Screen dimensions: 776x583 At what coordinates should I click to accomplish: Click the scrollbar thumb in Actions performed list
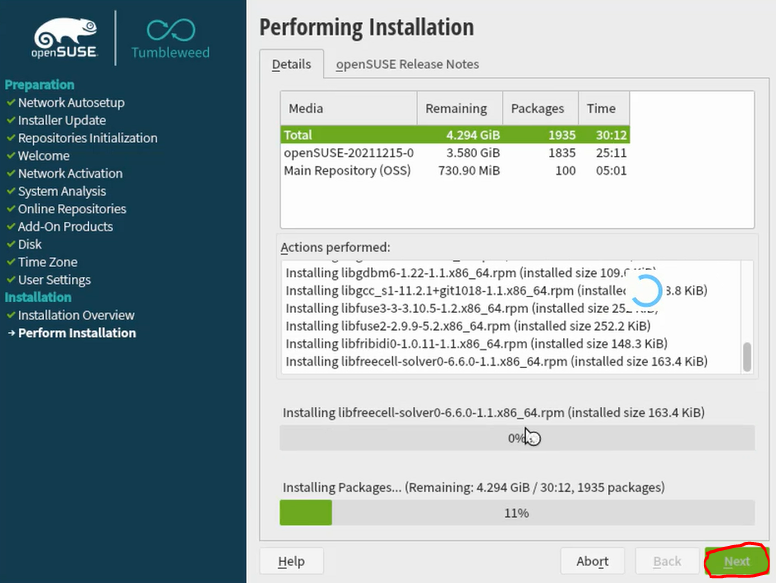click(x=747, y=356)
